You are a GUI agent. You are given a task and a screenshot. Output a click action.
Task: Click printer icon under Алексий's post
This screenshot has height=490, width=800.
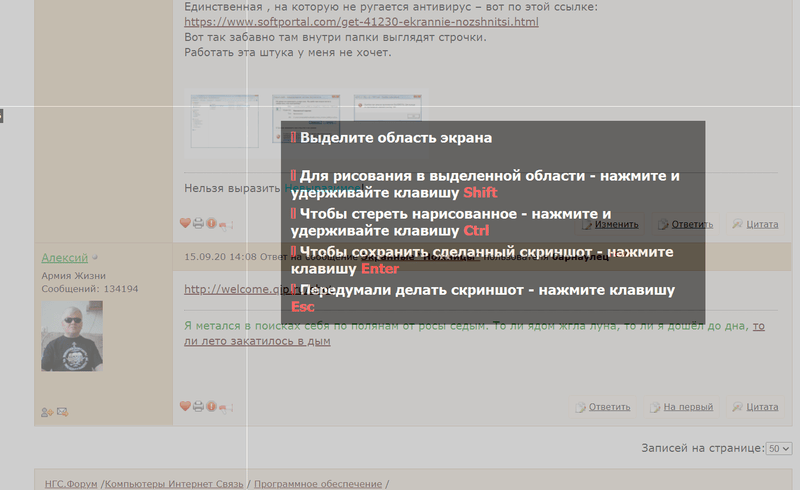coord(198,406)
